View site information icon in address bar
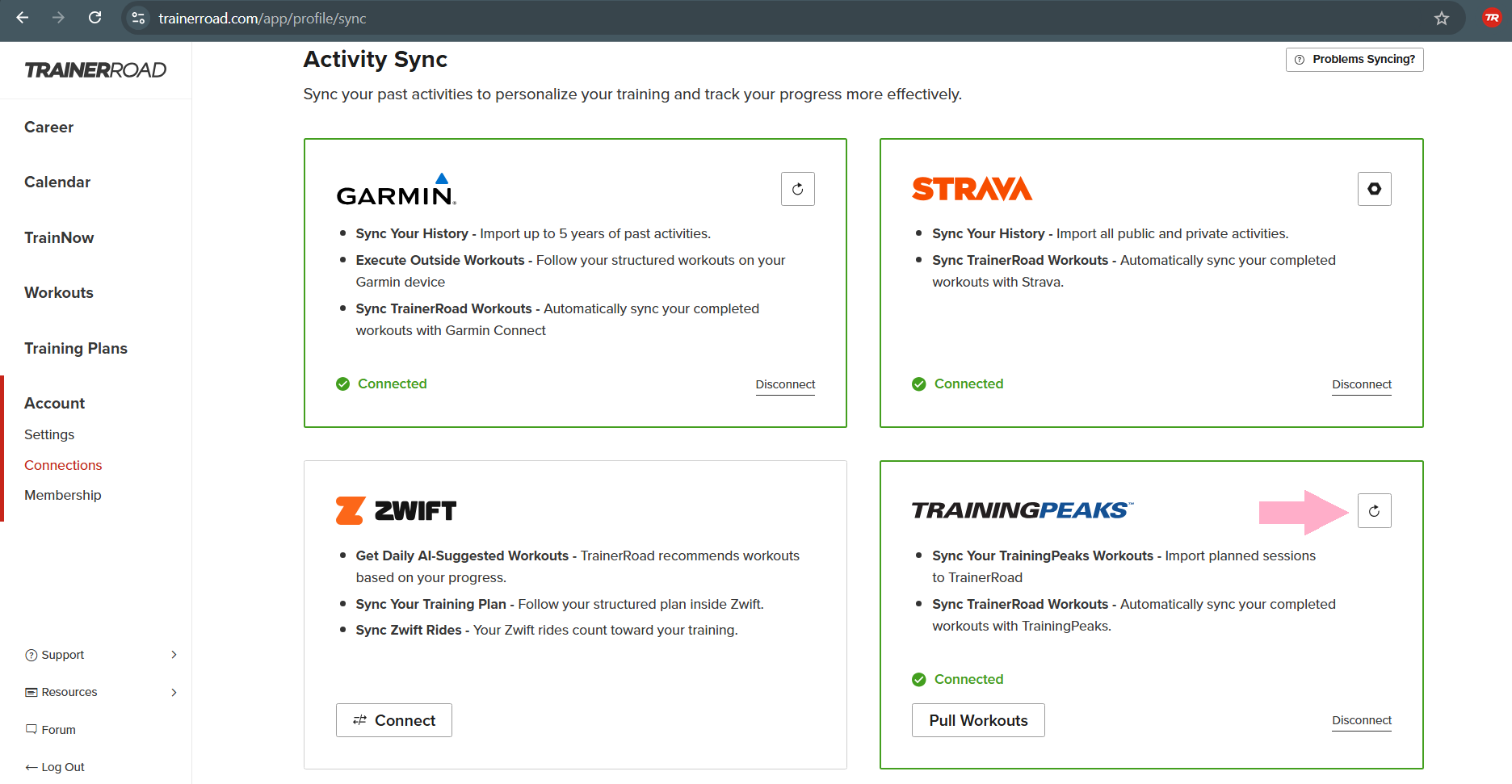 pos(138,18)
